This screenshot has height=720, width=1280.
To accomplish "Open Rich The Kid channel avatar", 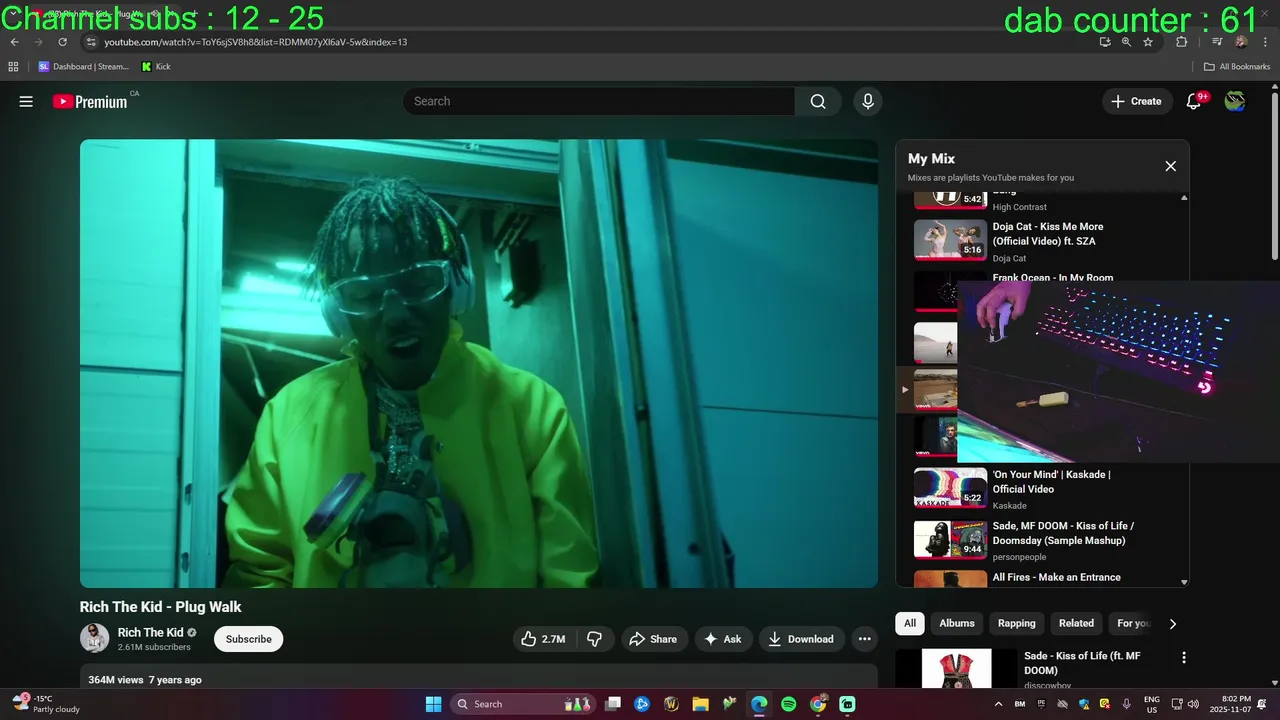I will (x=95, y=638).
